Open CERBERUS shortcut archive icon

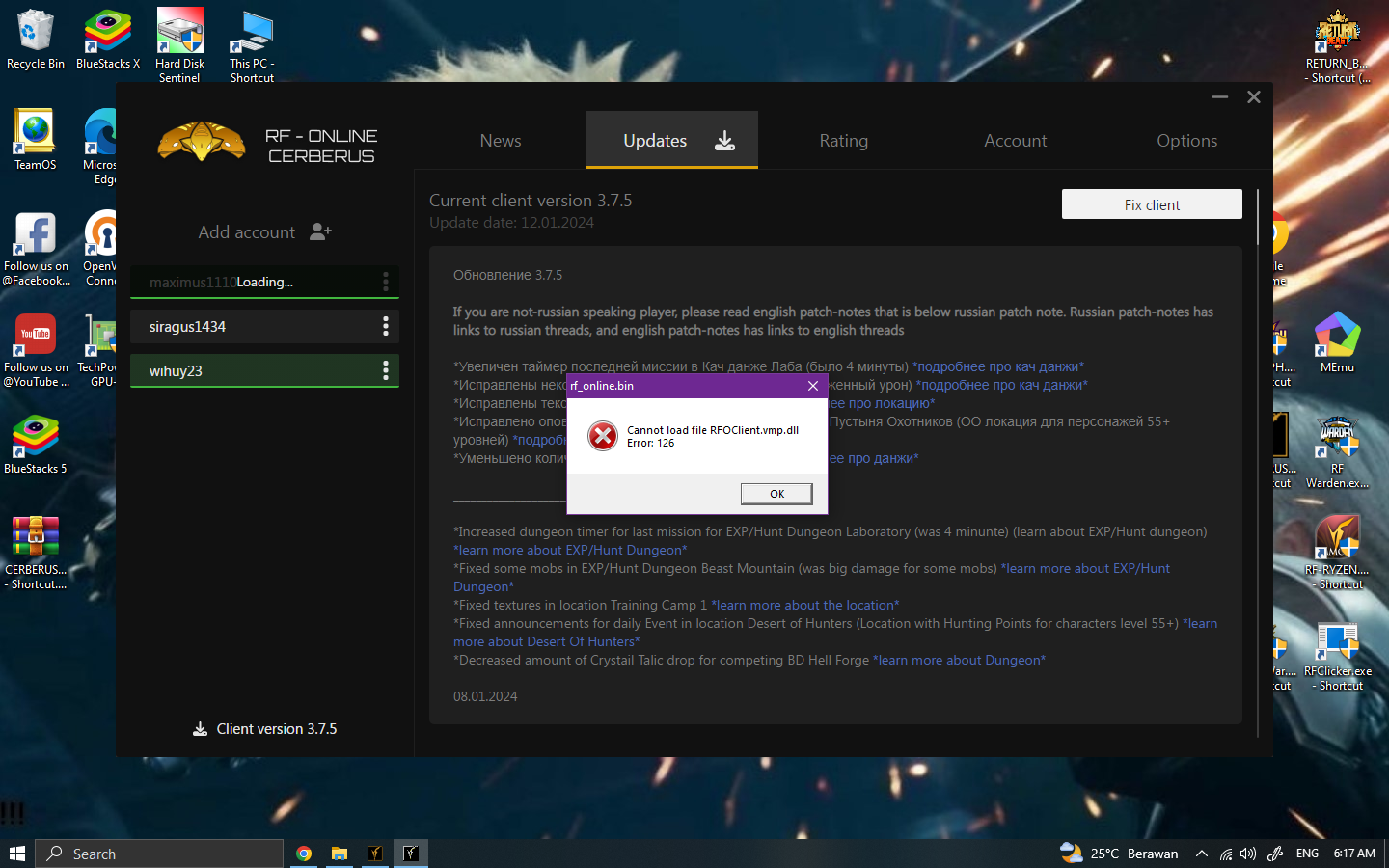[36, 552]
